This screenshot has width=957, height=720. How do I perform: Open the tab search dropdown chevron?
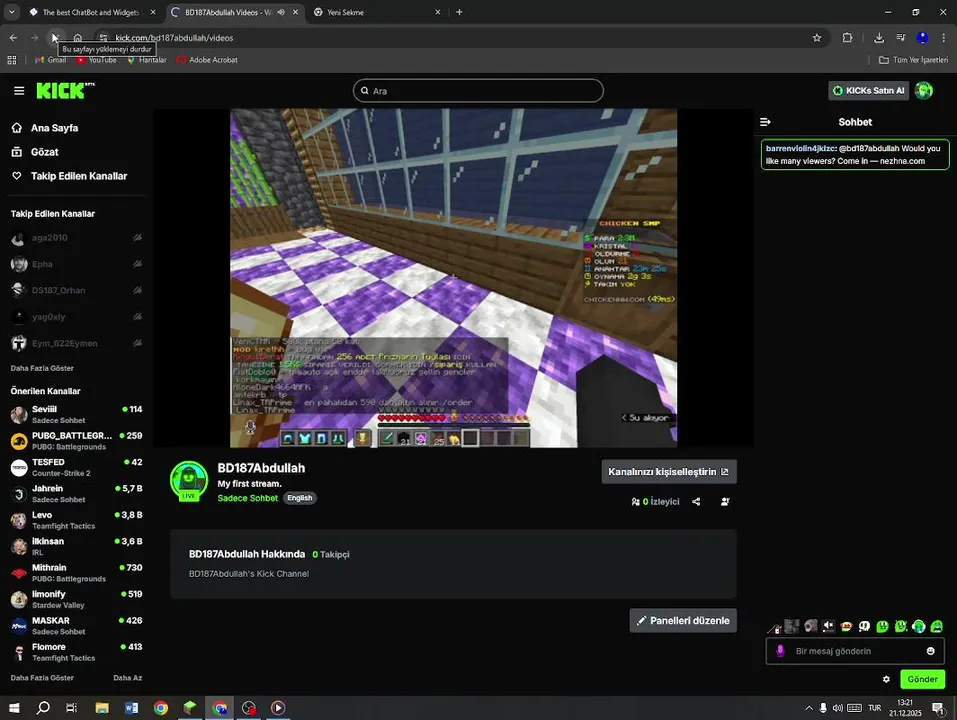point(12,12)
